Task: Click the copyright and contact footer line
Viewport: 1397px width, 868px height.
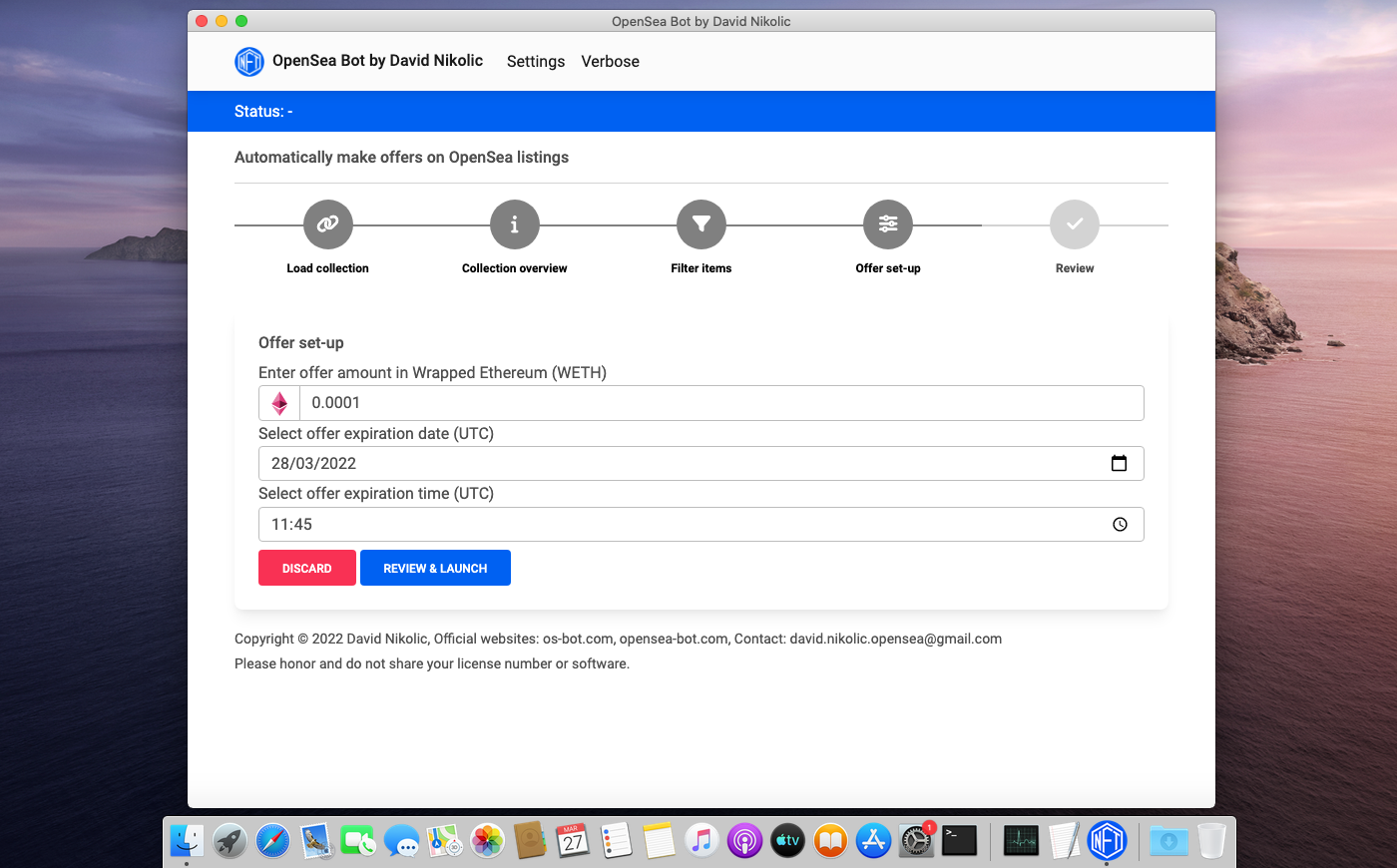Action: tap(618, 639)
